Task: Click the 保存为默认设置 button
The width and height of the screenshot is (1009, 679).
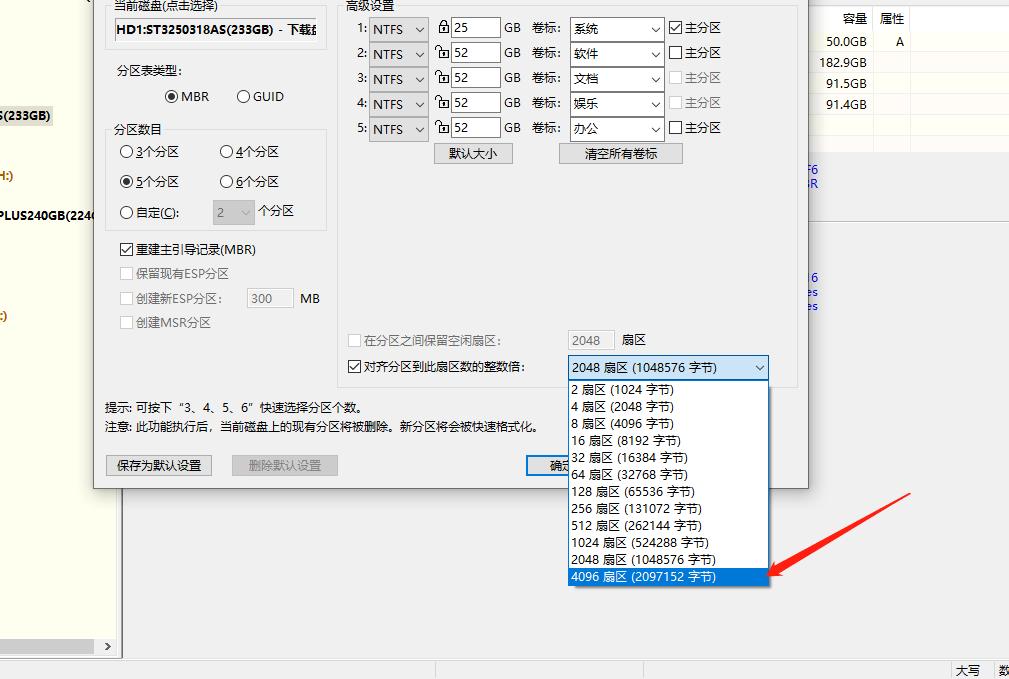Action: click(158, 465)
